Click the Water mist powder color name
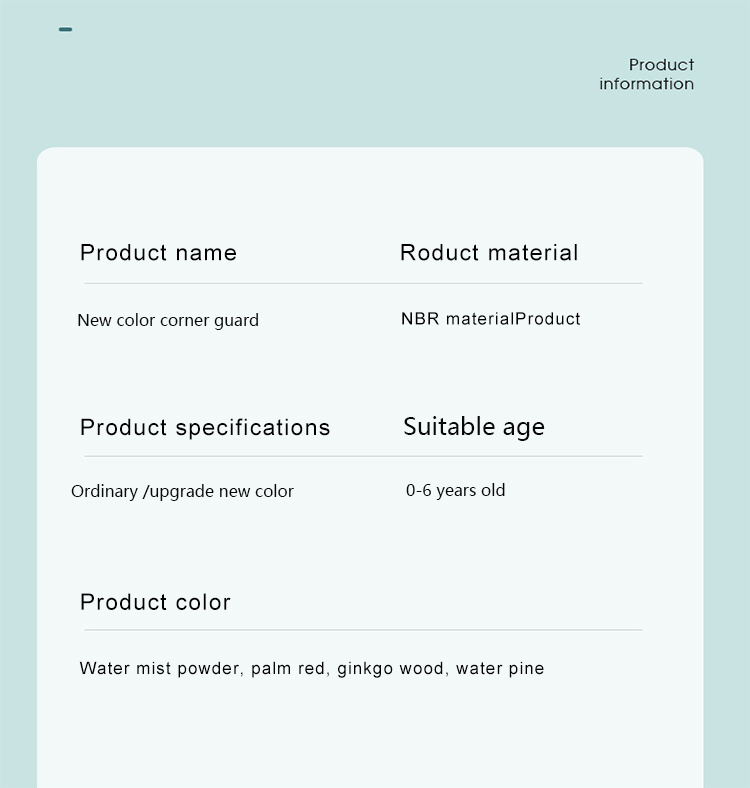Screen dimensions: 750x788 161,669
